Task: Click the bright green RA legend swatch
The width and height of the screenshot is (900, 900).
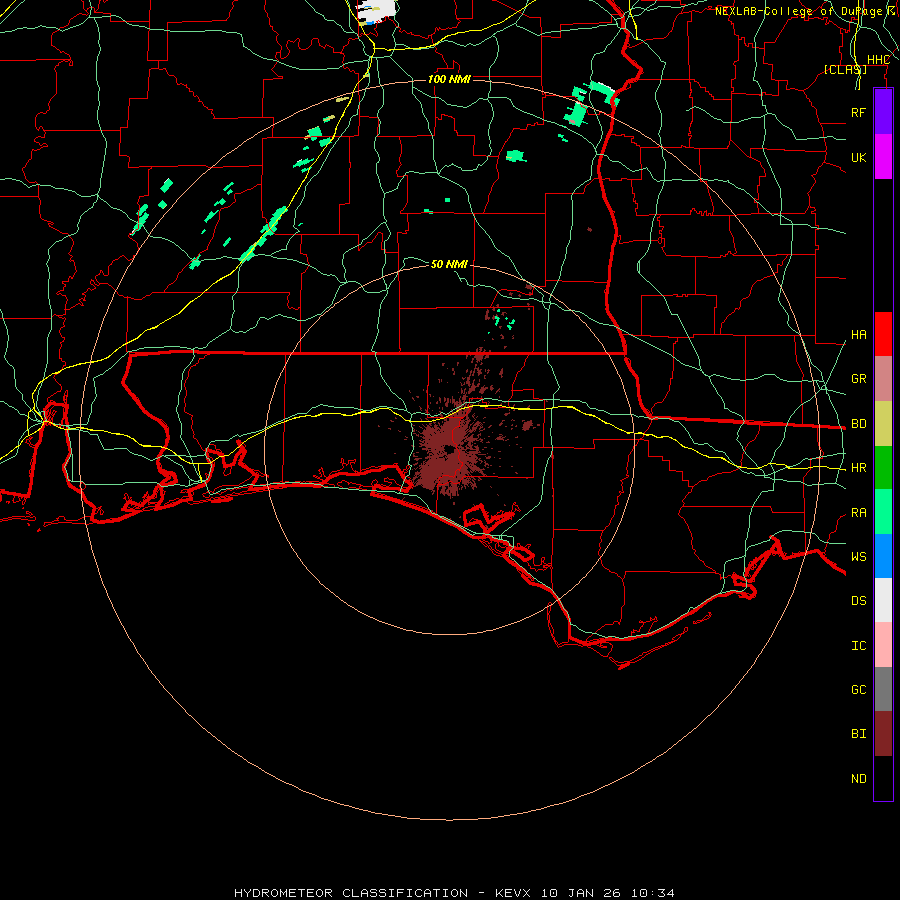Action: 883,512
